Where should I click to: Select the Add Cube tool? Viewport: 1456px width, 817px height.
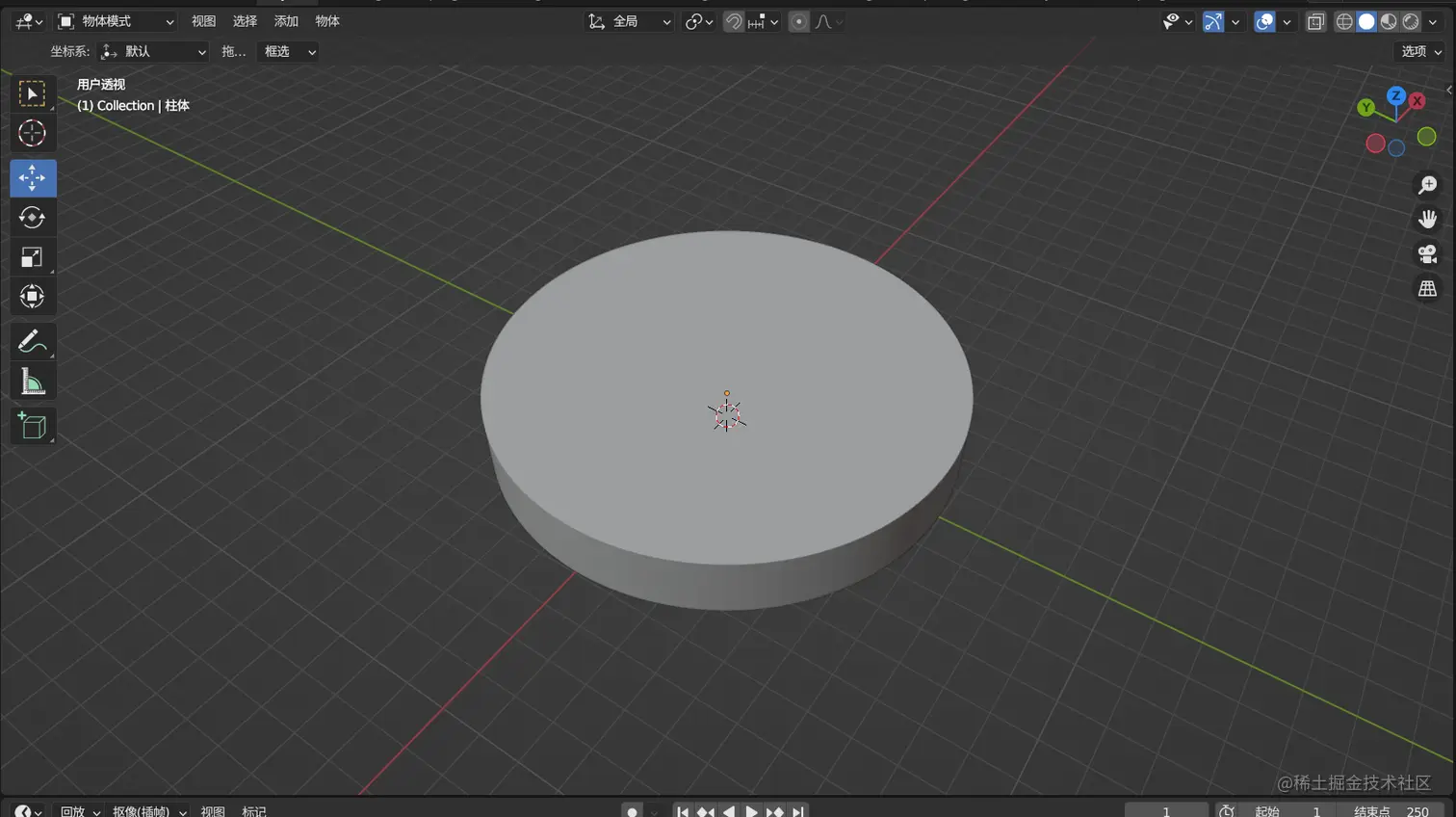[x=32, y=426]
